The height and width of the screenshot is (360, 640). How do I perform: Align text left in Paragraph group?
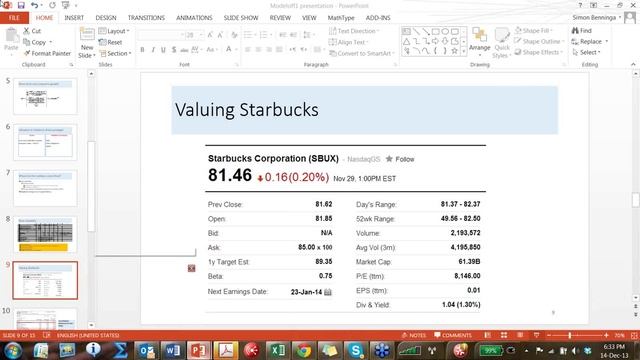(x=248, y=49)
